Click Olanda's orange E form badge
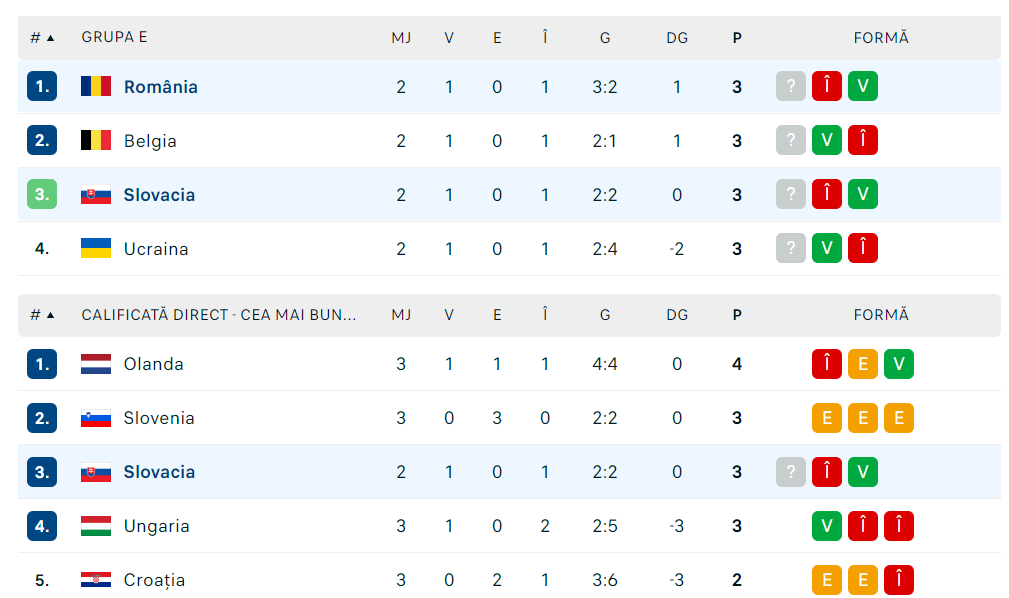Viewport: 1009px width, 598px height. pos(863,364)
